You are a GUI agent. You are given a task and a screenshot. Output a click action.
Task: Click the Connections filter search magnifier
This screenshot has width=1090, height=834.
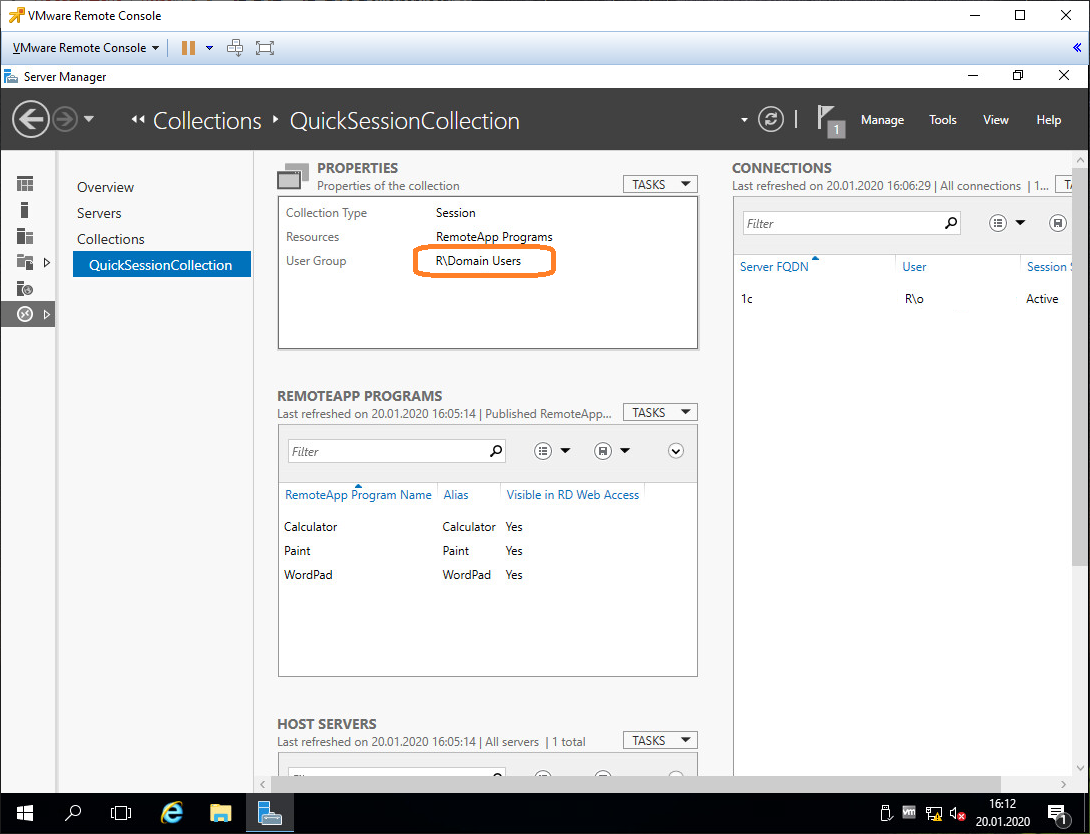click(x=951, y=223)
